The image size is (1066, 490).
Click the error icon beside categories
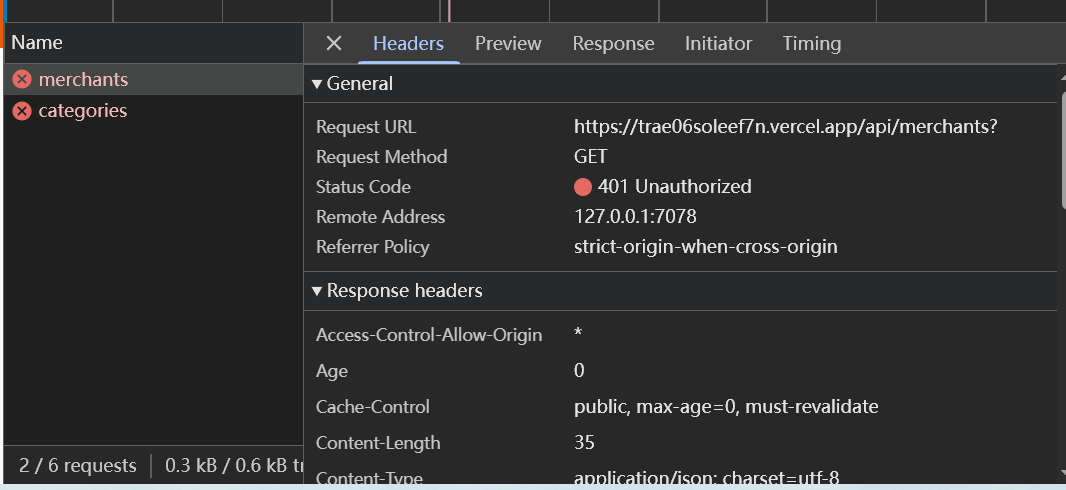pos(22,110)
